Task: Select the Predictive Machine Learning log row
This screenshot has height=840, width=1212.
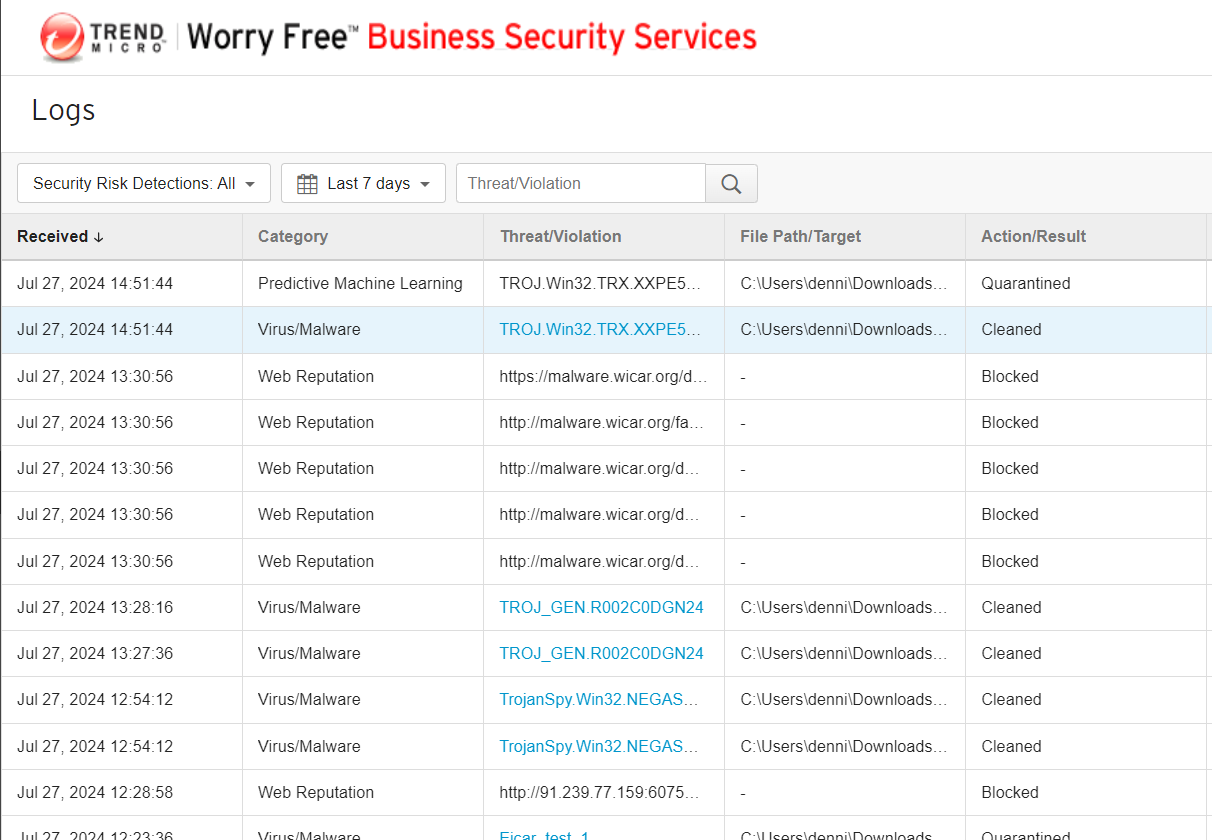Action: [360, 284]
